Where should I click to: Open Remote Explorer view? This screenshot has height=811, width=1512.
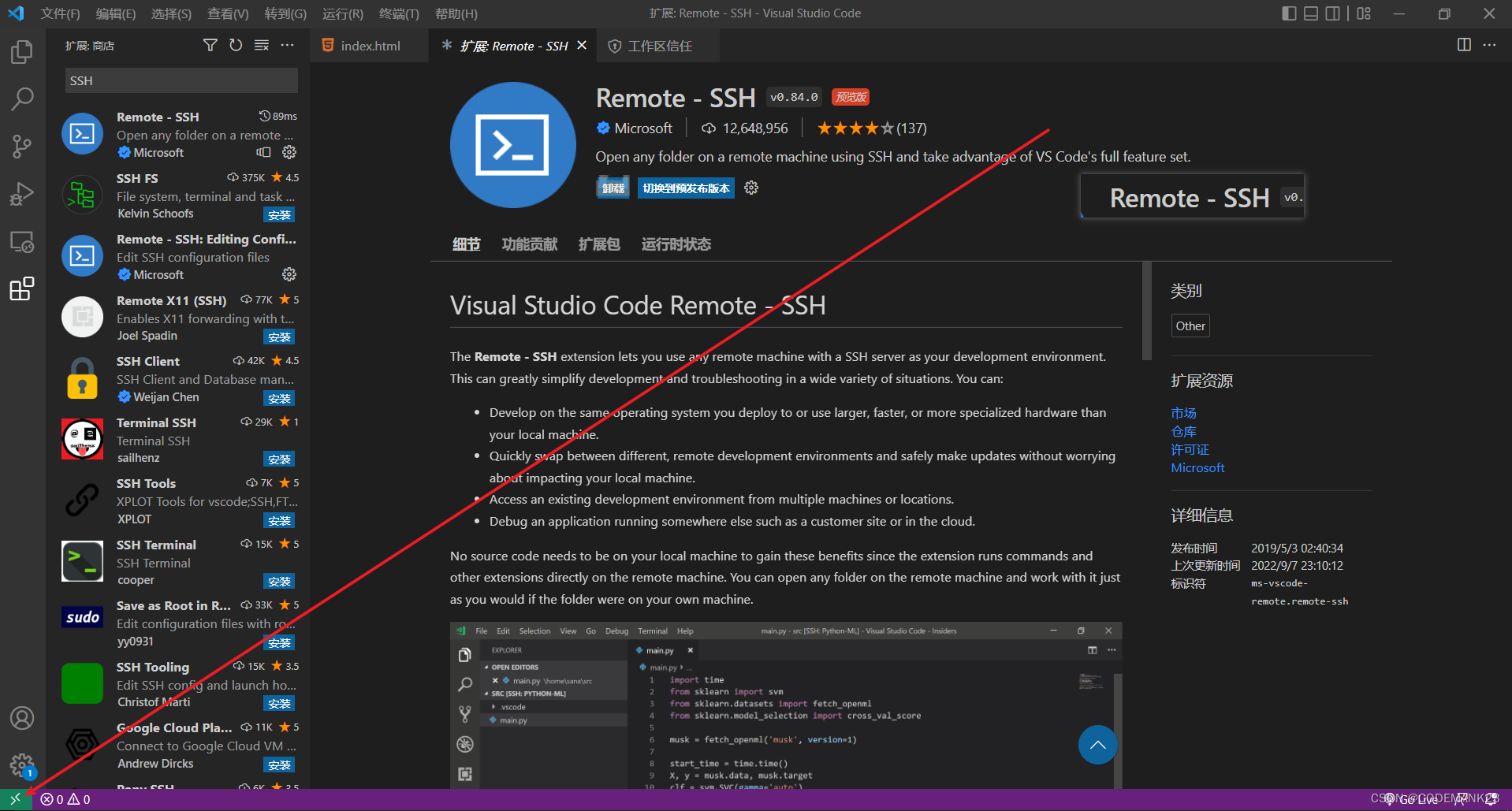tap(22, 242)
